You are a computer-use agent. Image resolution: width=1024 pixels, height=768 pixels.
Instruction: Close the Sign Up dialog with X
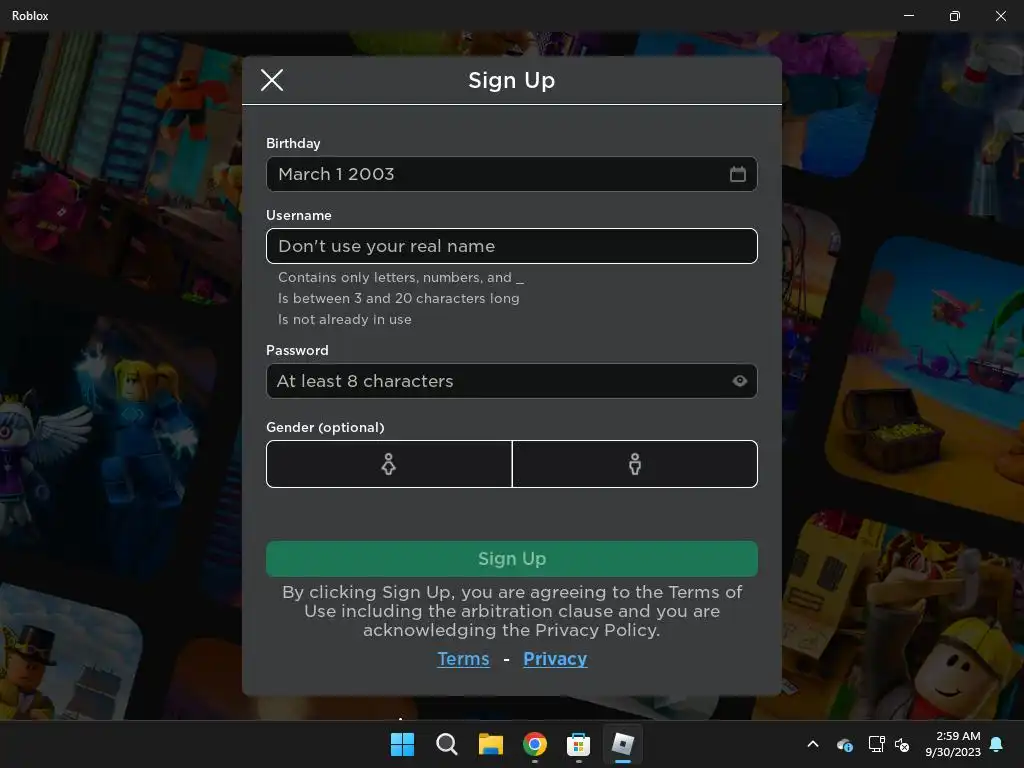coord(272,80)
